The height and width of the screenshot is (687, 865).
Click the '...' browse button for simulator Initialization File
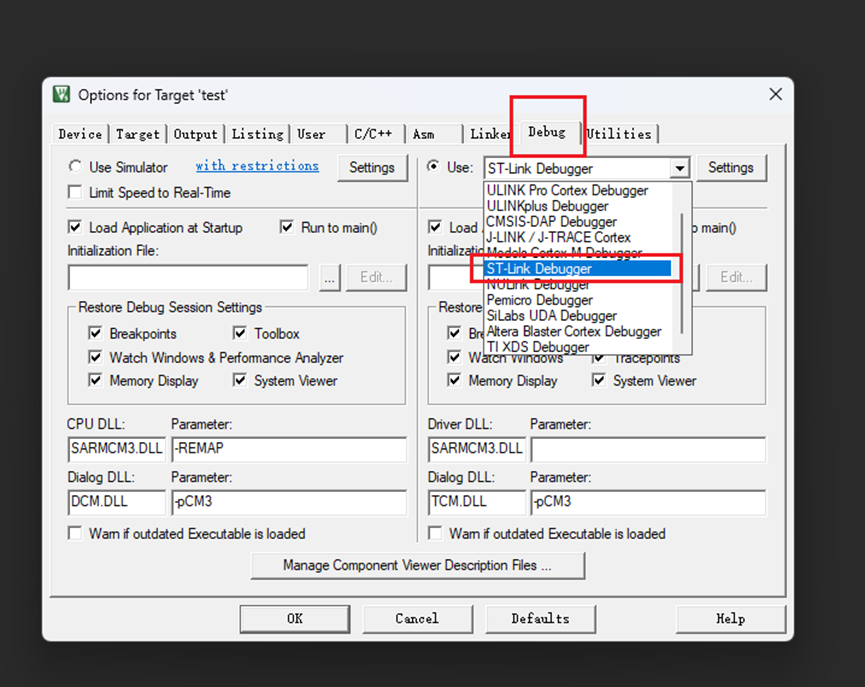329,278
